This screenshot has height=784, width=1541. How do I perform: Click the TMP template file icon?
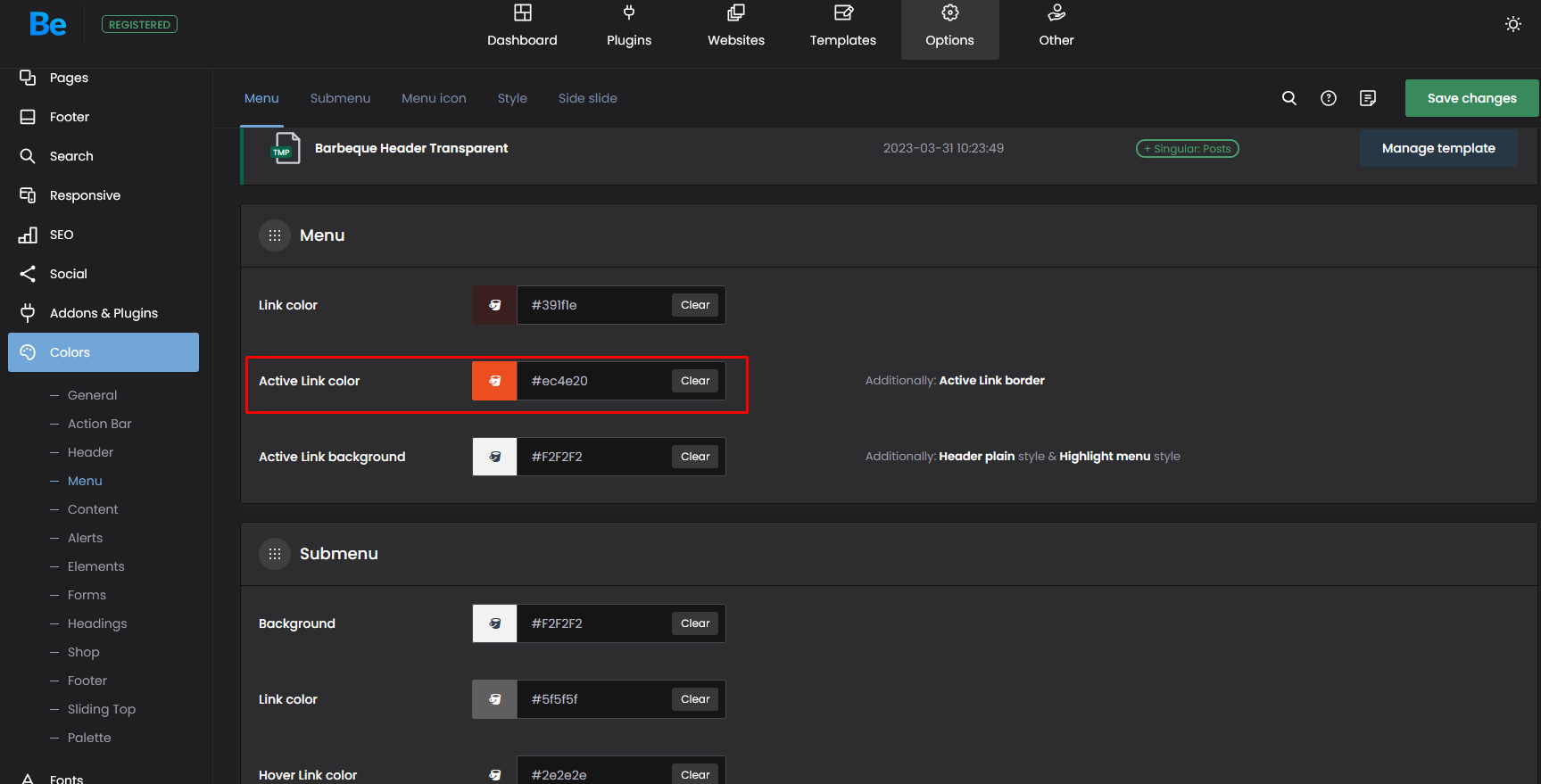pos(286,148)
